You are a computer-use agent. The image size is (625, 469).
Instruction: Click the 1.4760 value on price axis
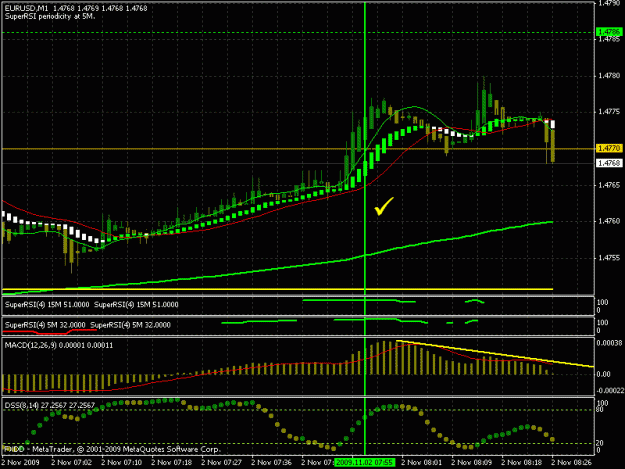[609, 221]
